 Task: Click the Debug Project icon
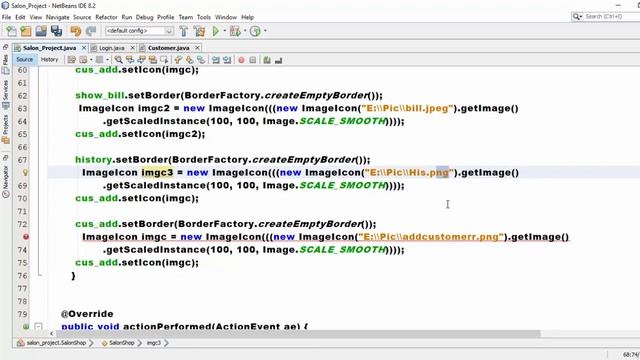pyautogui.click(x=235, y=31)
